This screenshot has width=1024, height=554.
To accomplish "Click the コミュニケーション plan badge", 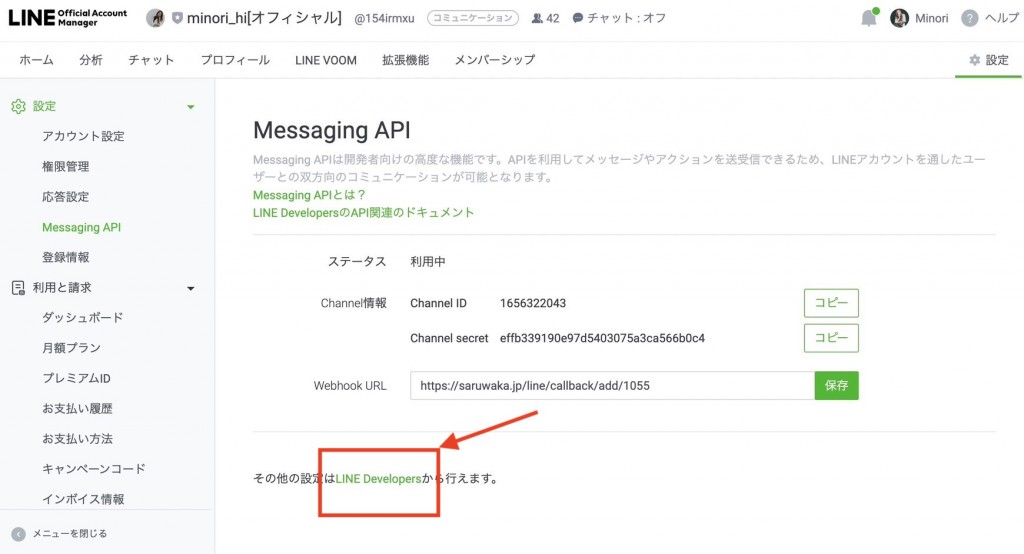I will pos(473,18).
